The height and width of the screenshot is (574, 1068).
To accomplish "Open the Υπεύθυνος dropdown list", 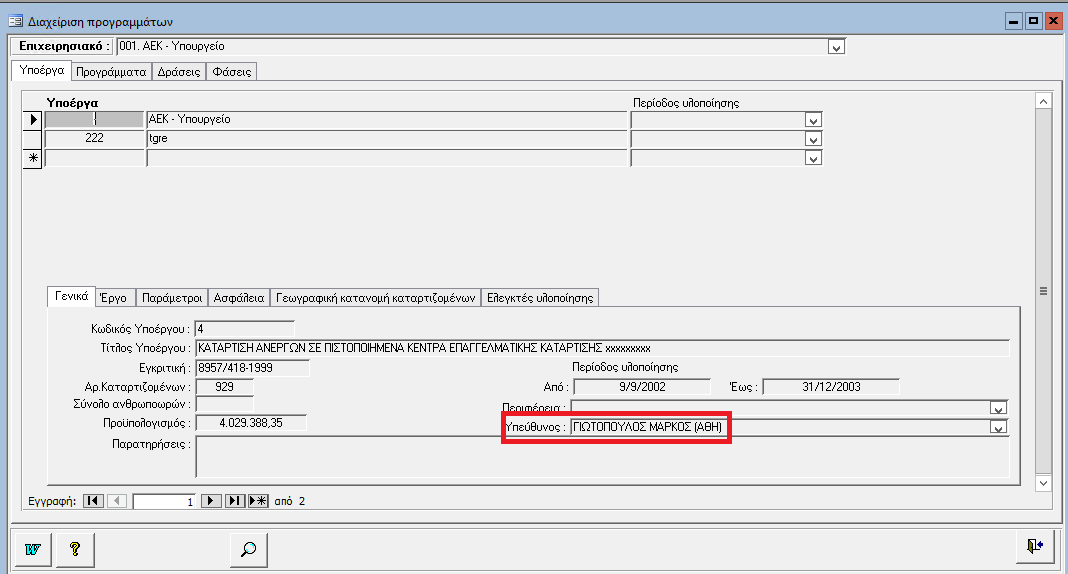I will point(997,428).
